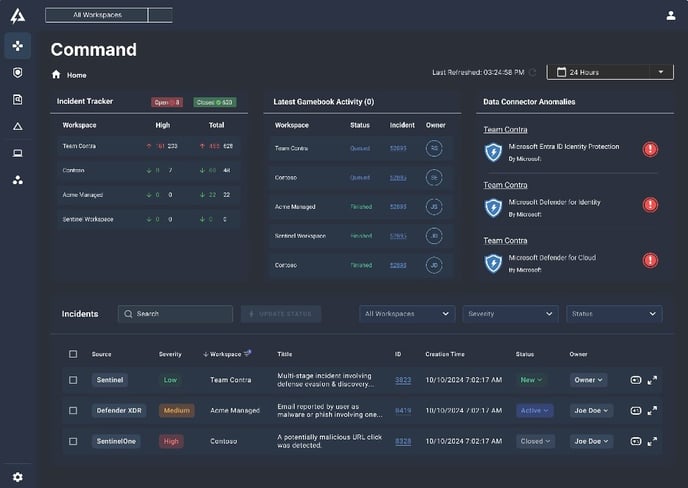This screenshot has width=688, height=488.
Task: Click shield icon of Defender for Identity connector
Action: click(494, 208)
